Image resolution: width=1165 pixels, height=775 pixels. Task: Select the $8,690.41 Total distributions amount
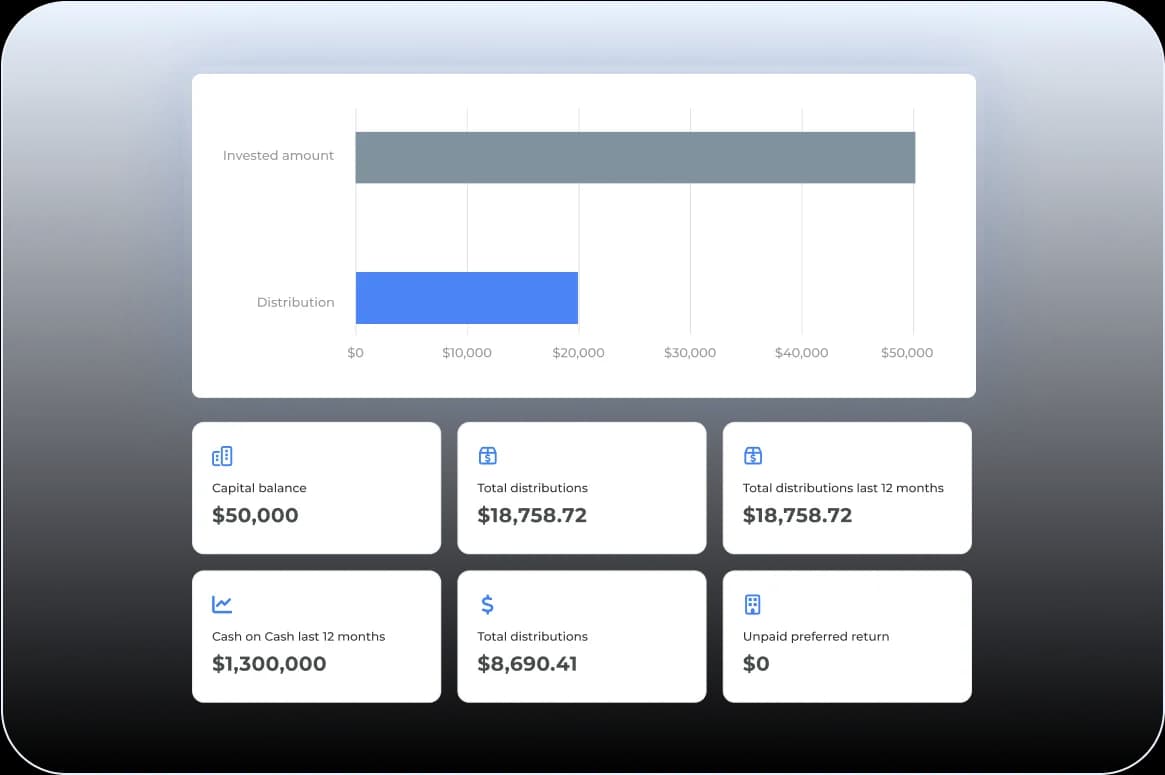pyautogui.click(x=527, y=663)
